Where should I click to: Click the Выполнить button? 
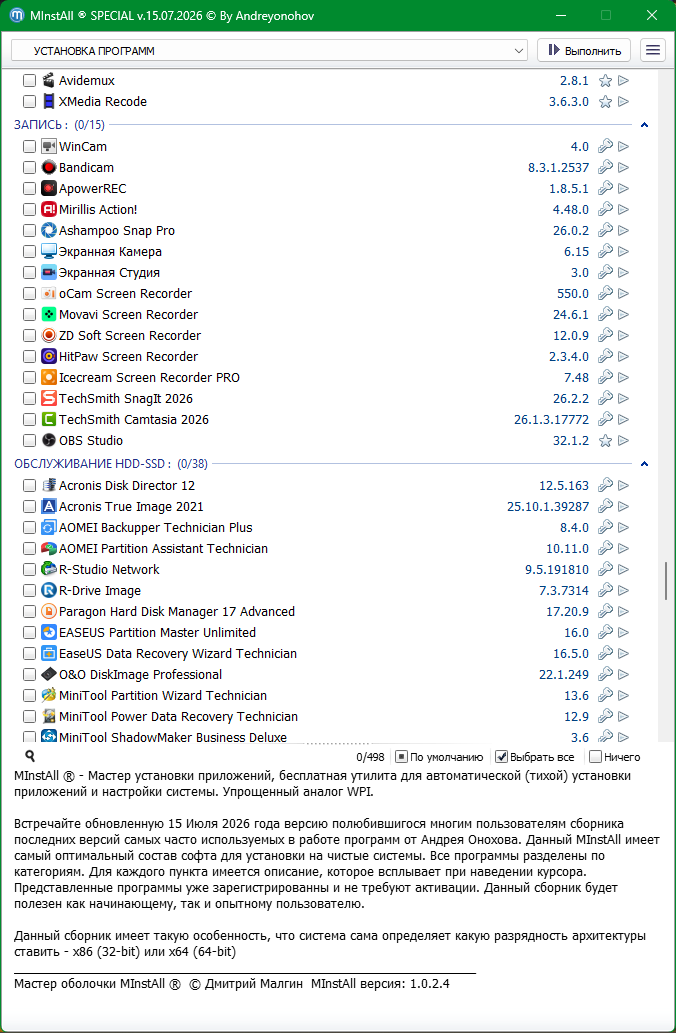584,51
